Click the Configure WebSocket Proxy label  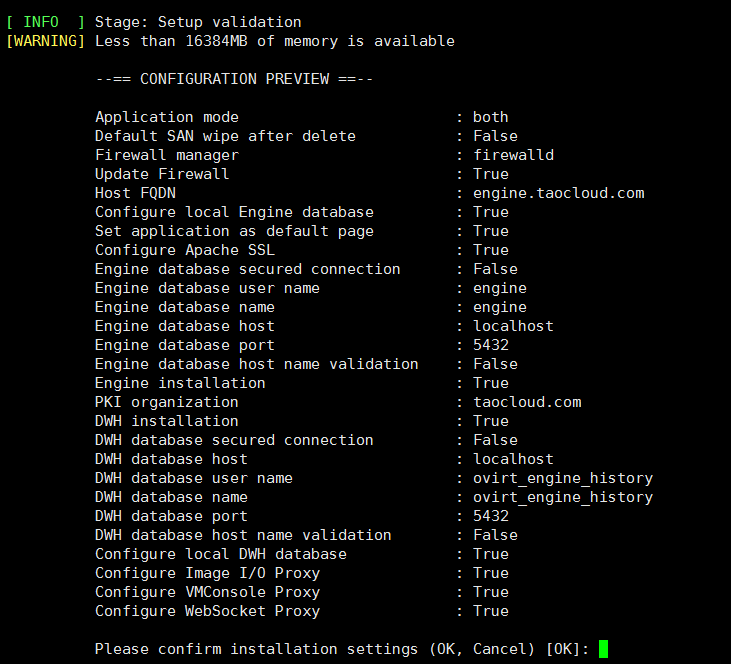207,611
